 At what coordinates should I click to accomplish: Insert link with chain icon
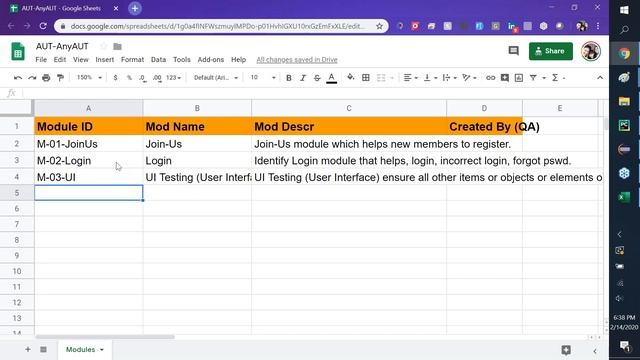click(x=490, y=78)
